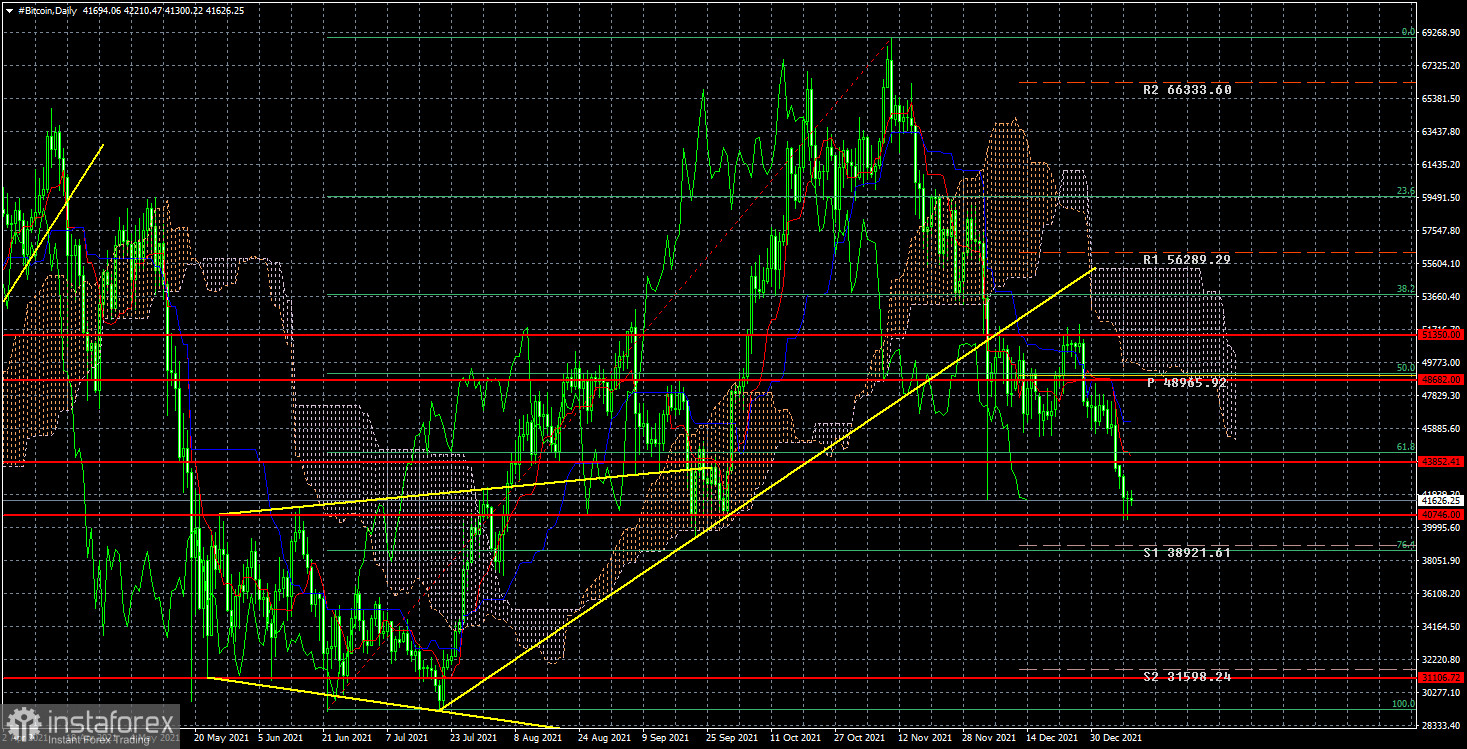Click the 9 Sep 2021 date label
The image size is (1467, 749).
(x=666, y=737)
